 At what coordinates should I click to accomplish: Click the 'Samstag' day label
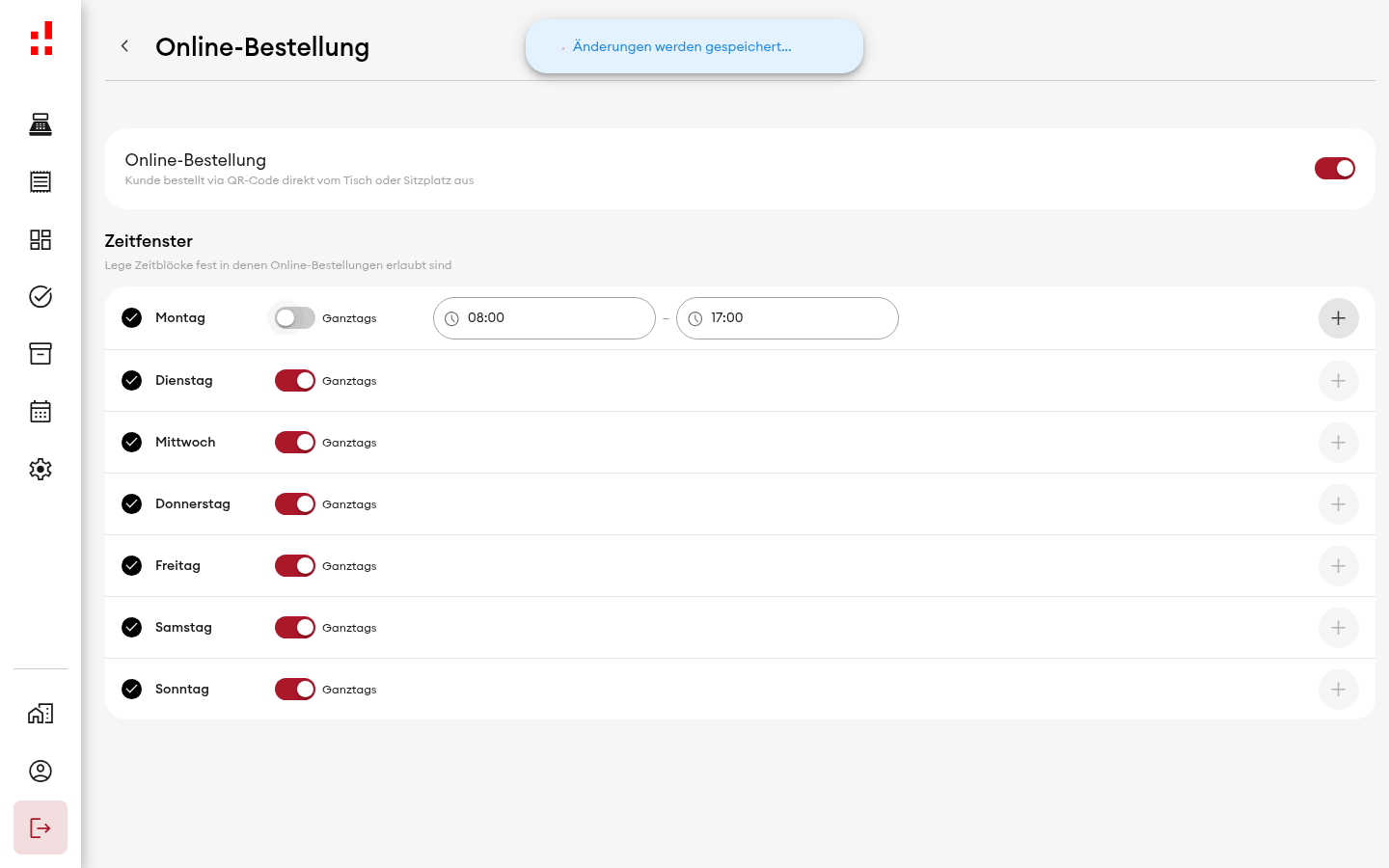pos(183,627)
